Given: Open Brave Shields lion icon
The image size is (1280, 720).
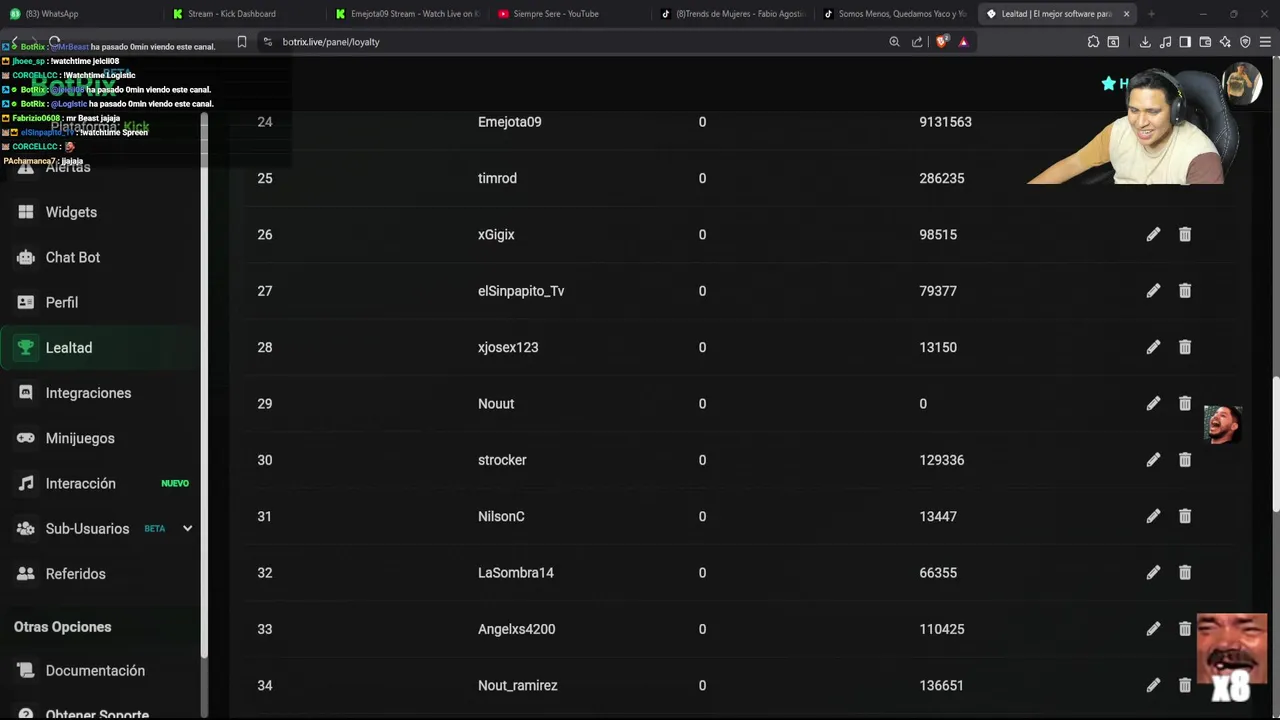Looking at the screenshot, I should [x=941, y=42].
